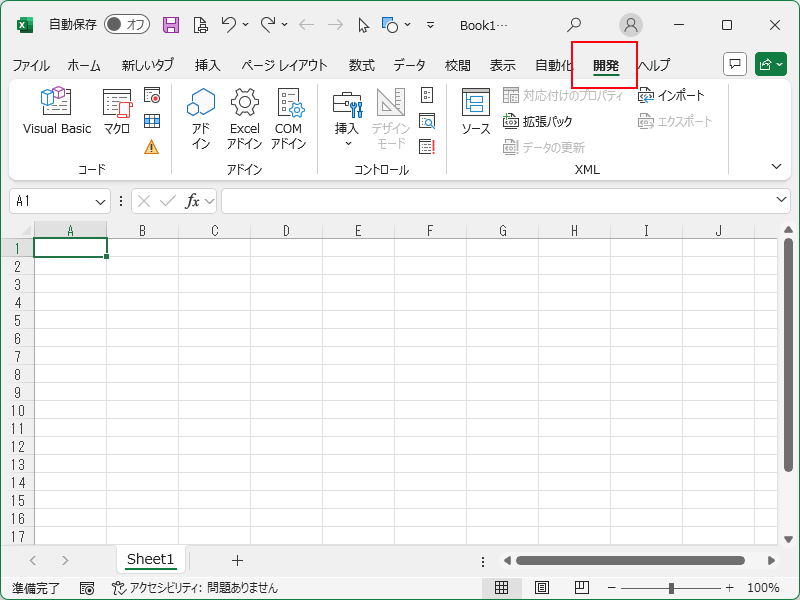This screenshot has width=800, height=600.
Task: Click inside the formula bar
Action: [x=498, y=201]
